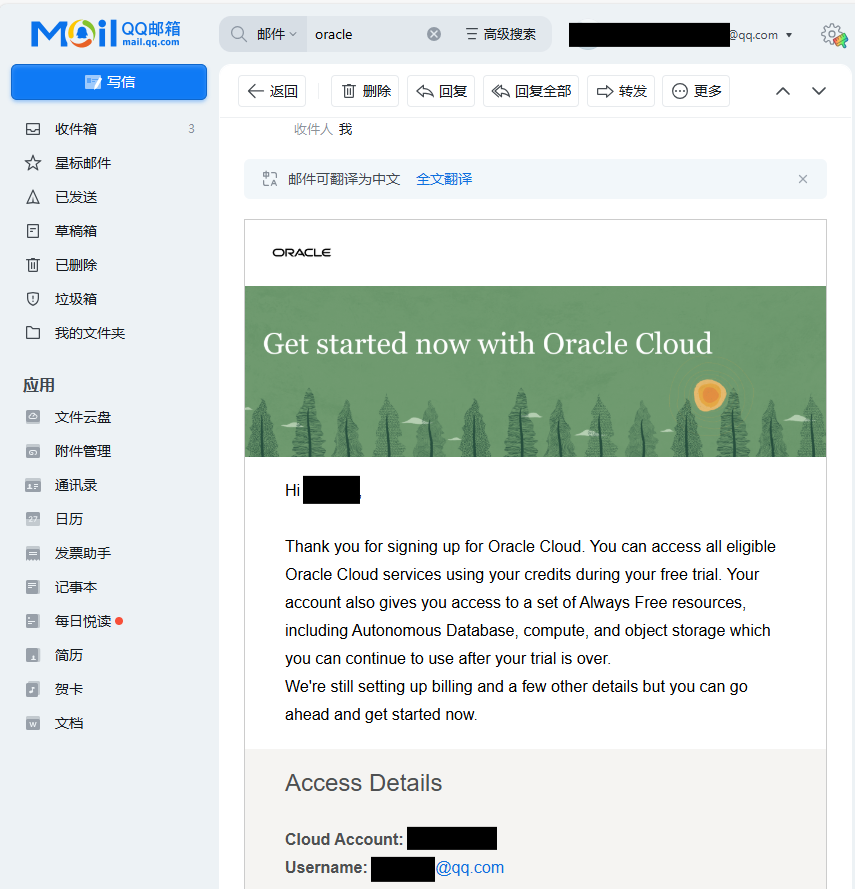Click the star icon beside 星标邮件
This screenshot has height=889, width=855.
coord(33,163)
